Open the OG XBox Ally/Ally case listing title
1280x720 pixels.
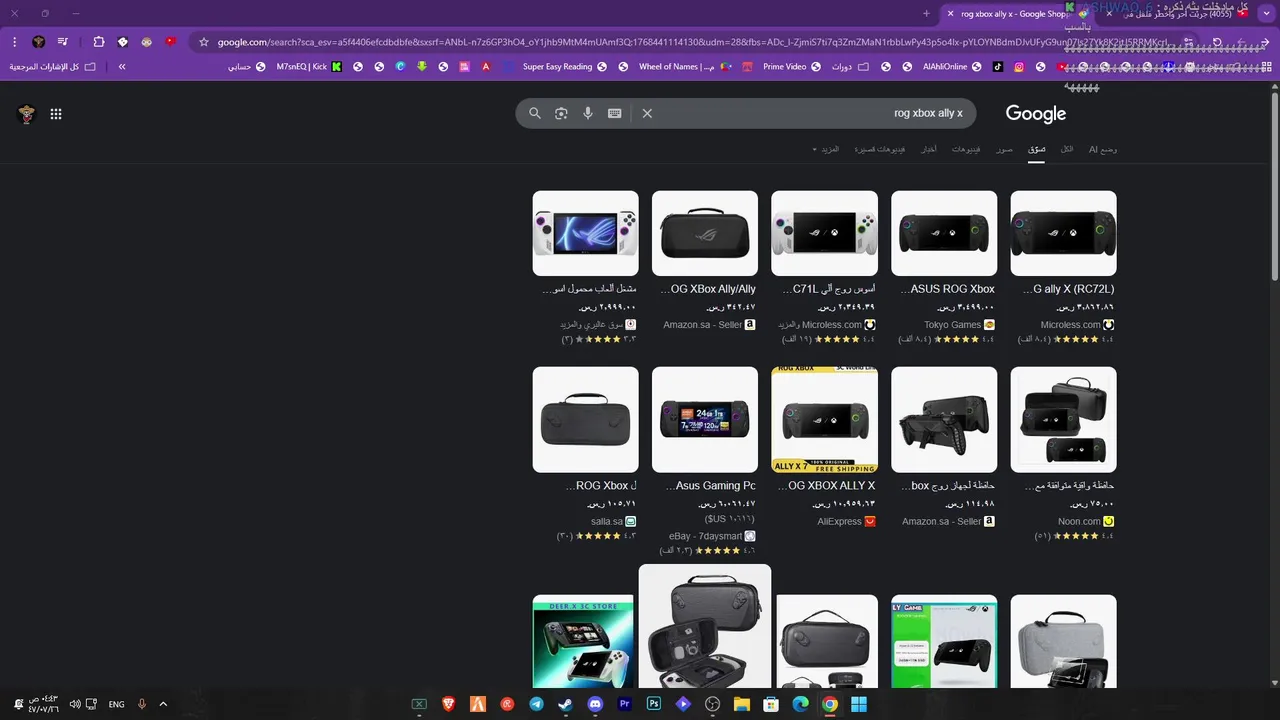pyautogui.click(x=709, y=289)
